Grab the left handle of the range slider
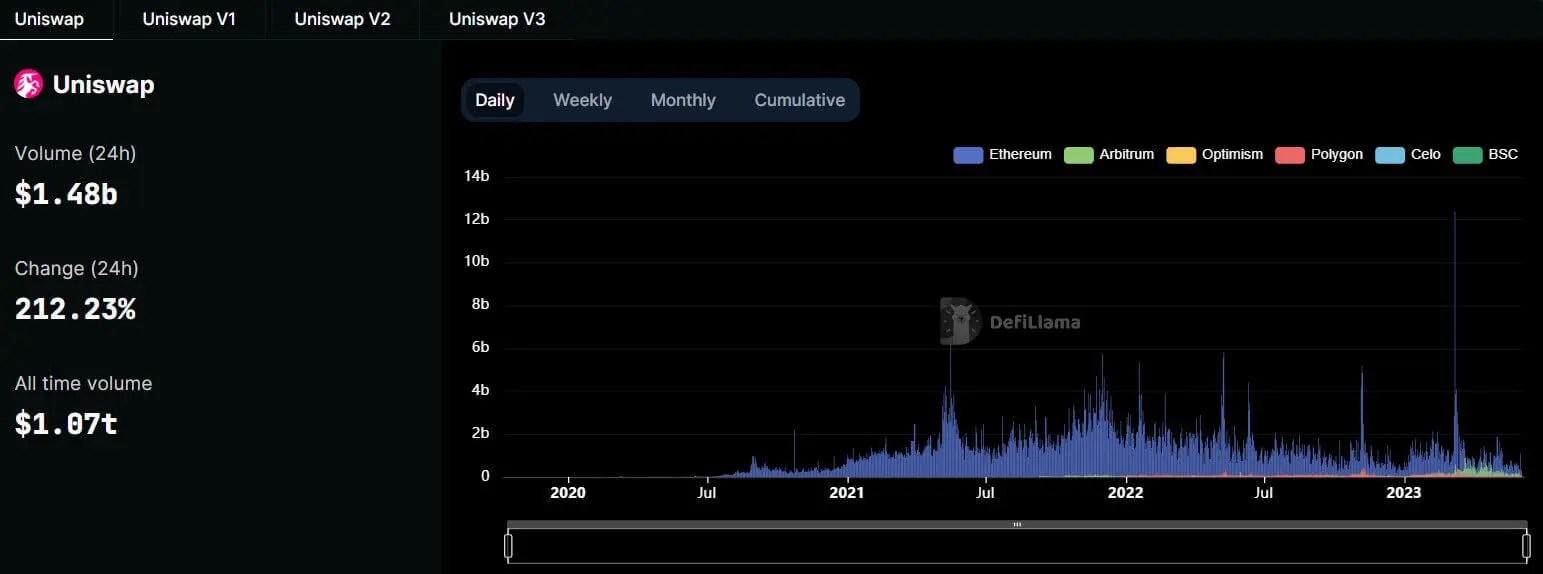Viewport: 1543px width, 574px height. click(508, 546)
